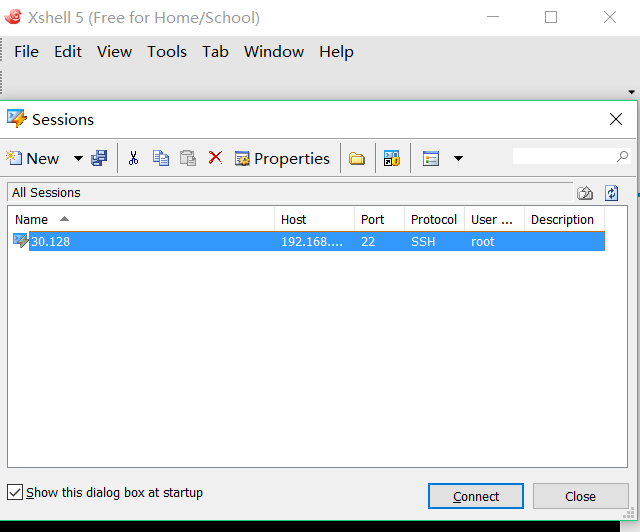640x532 pixels.
Task: Close the Sessions dialog with X
Action: tap(616, 119)
